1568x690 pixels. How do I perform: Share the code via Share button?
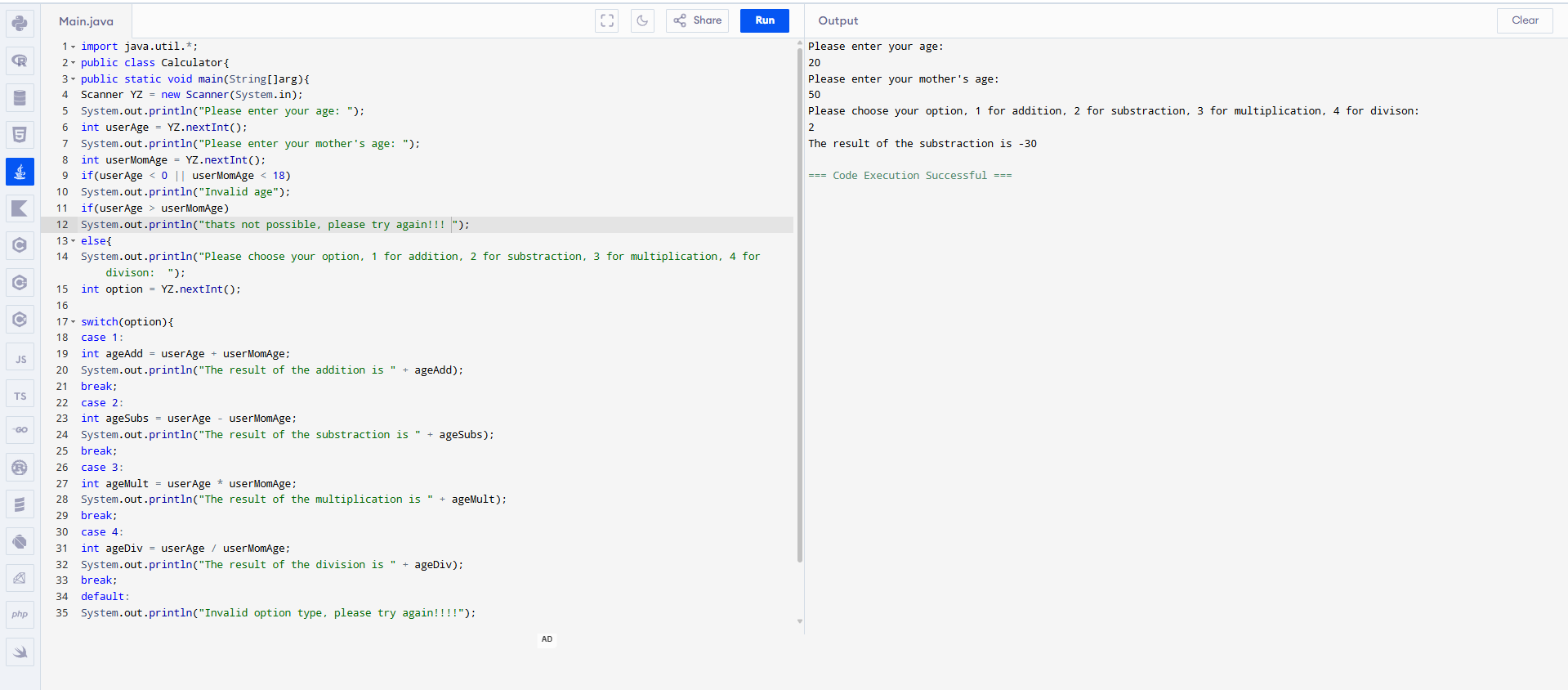698,20
